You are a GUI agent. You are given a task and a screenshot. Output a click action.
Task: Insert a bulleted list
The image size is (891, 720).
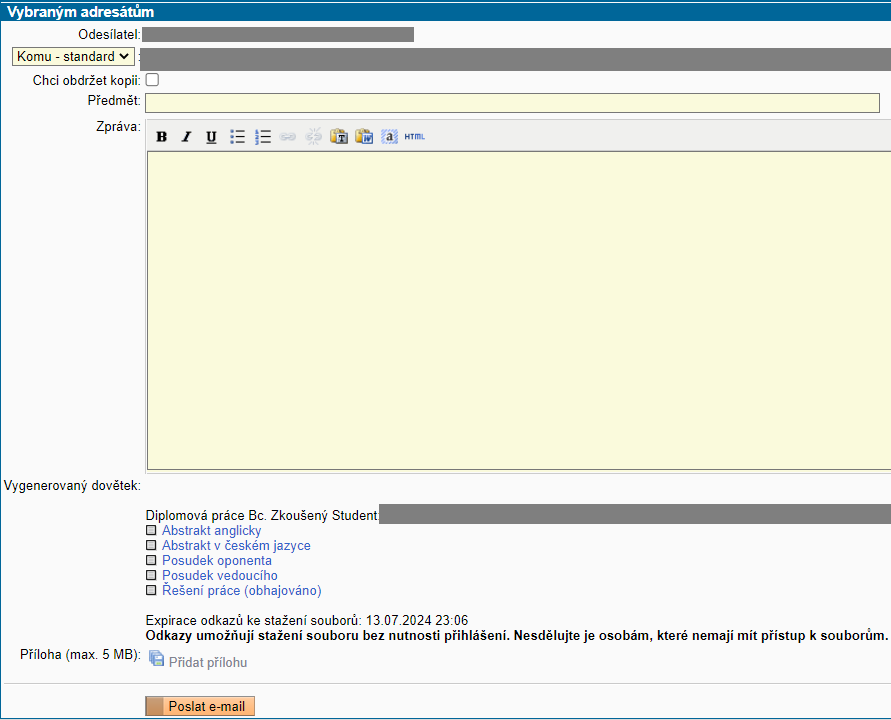[238, 137]
